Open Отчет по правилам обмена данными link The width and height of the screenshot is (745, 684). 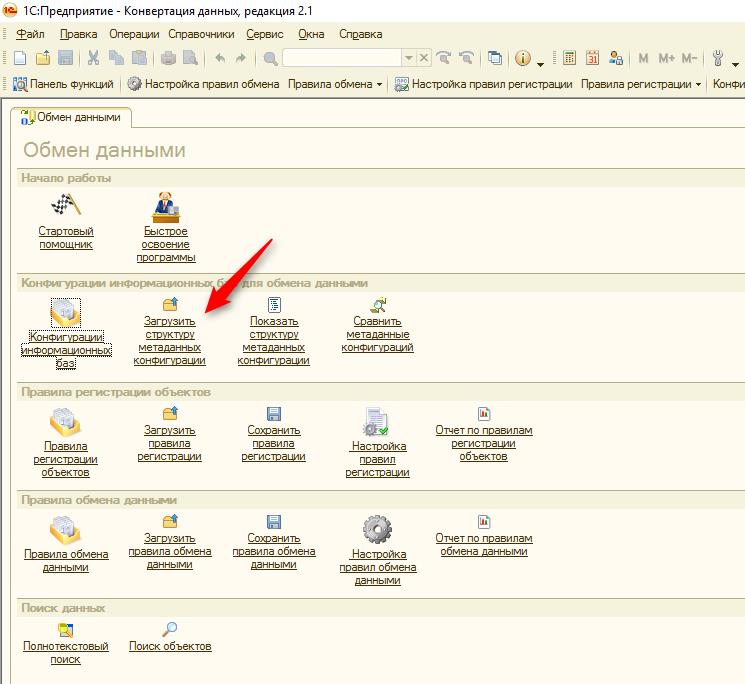[484, 544]
